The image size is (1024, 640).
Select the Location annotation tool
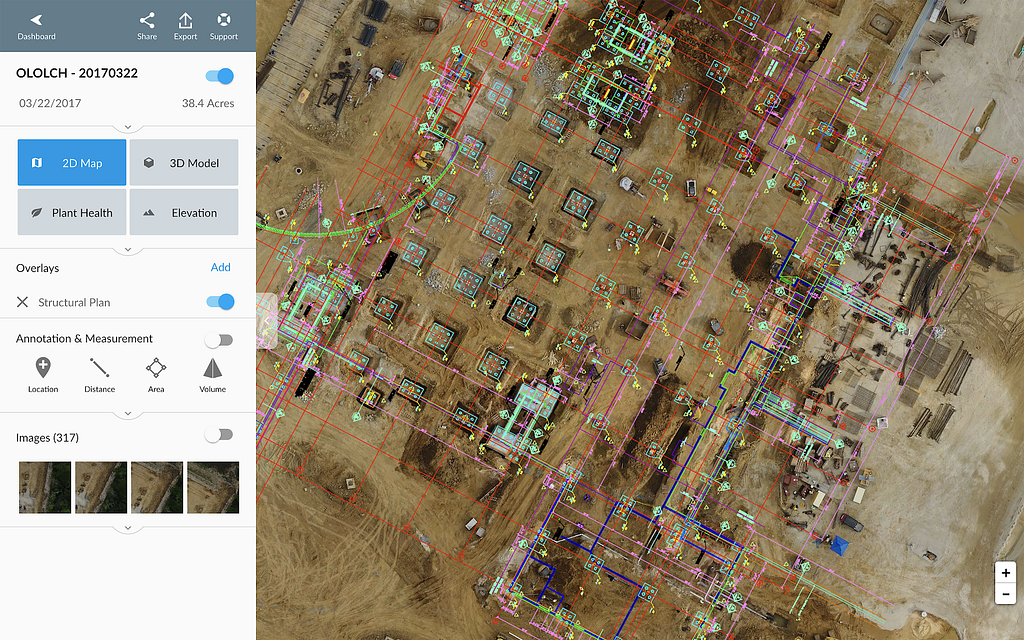pyautogui.click(x=43, y=375)
